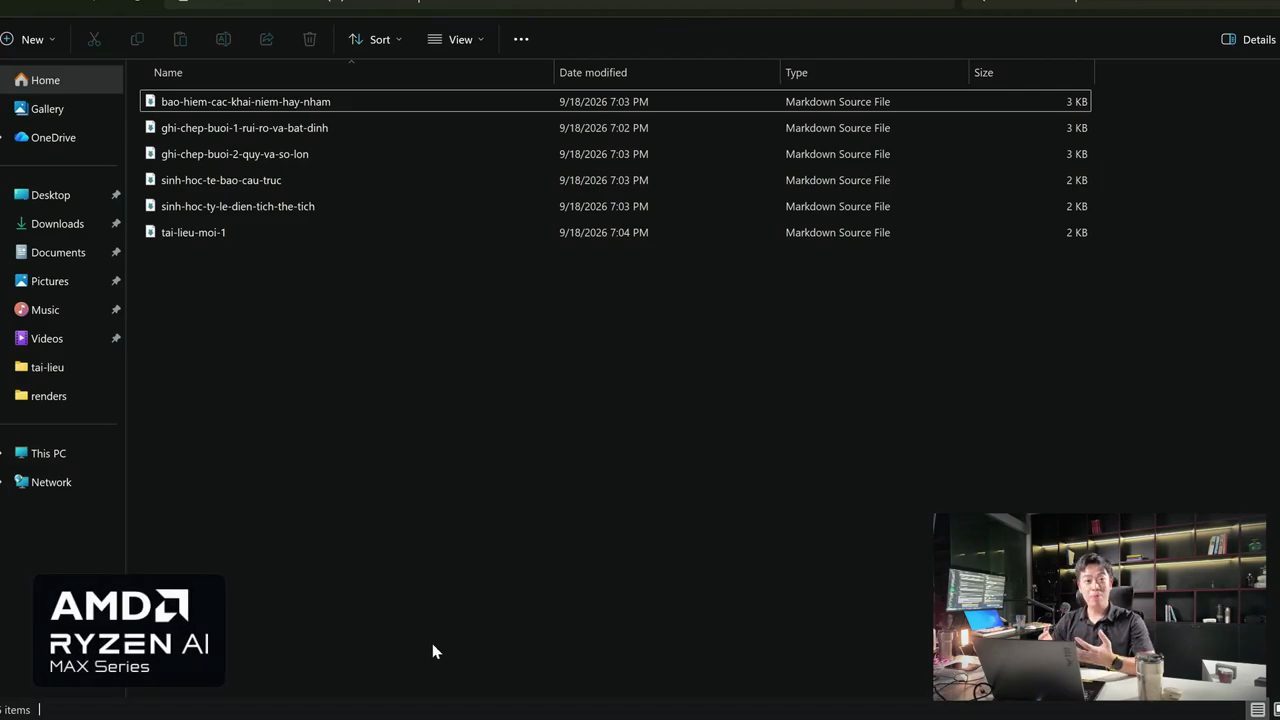The width and height of the screenshot is (1280, 720).
Task: Open the Sort dropdown menu
Action: point(375,39)
